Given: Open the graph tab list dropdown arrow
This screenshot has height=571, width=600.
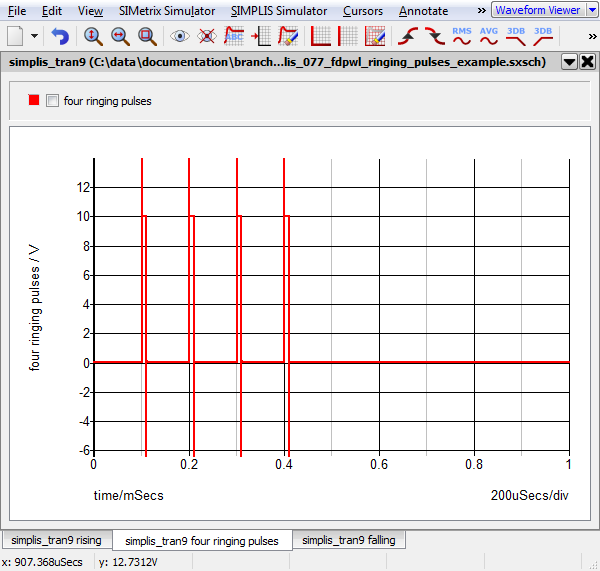Looking at the screenshot, I should coord(569,61).
